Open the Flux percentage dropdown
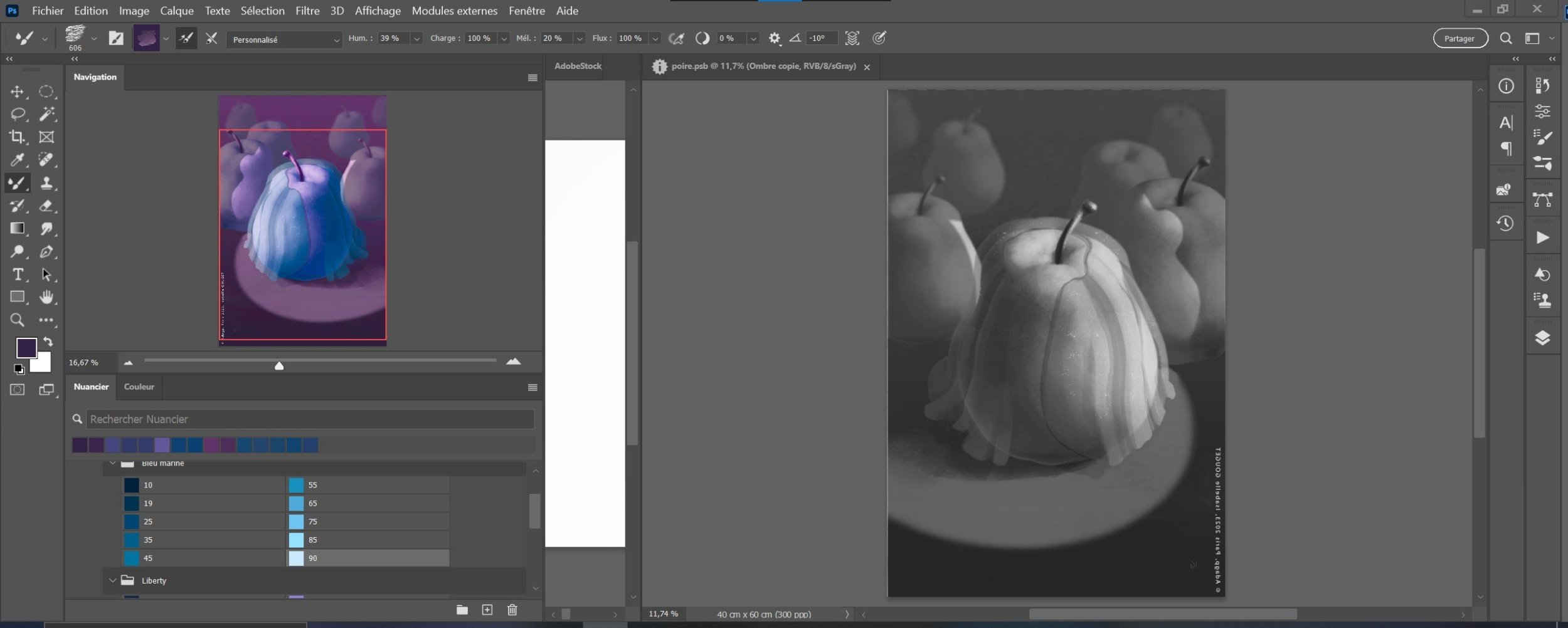1568x628 pixels. point(655,39)
